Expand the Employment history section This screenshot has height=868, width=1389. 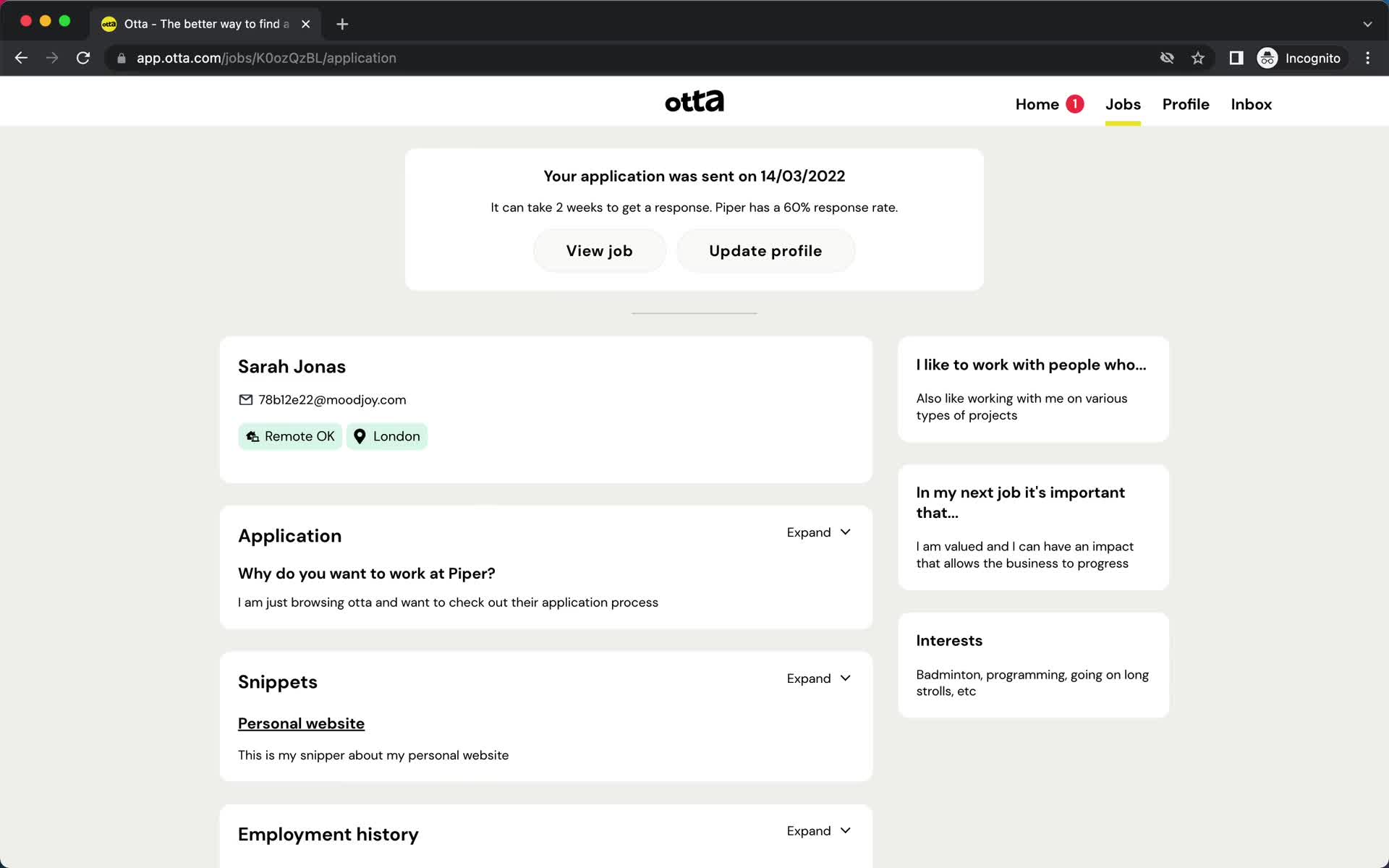(x=818, y=830)
